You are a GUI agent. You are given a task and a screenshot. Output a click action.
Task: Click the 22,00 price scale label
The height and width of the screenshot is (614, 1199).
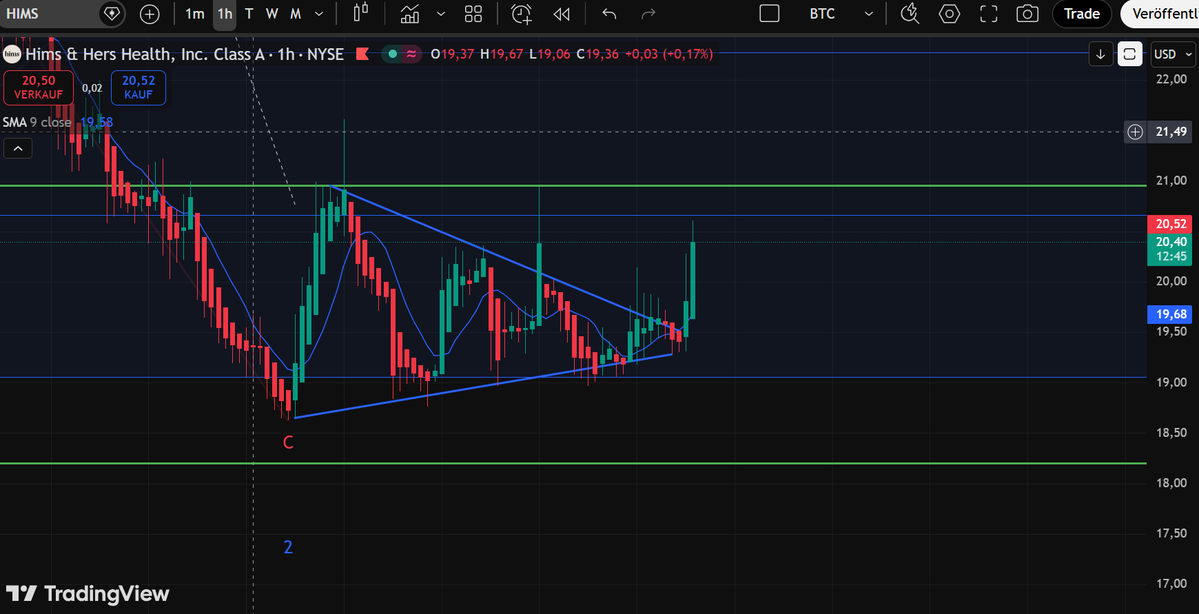(x=1171, y=79)
